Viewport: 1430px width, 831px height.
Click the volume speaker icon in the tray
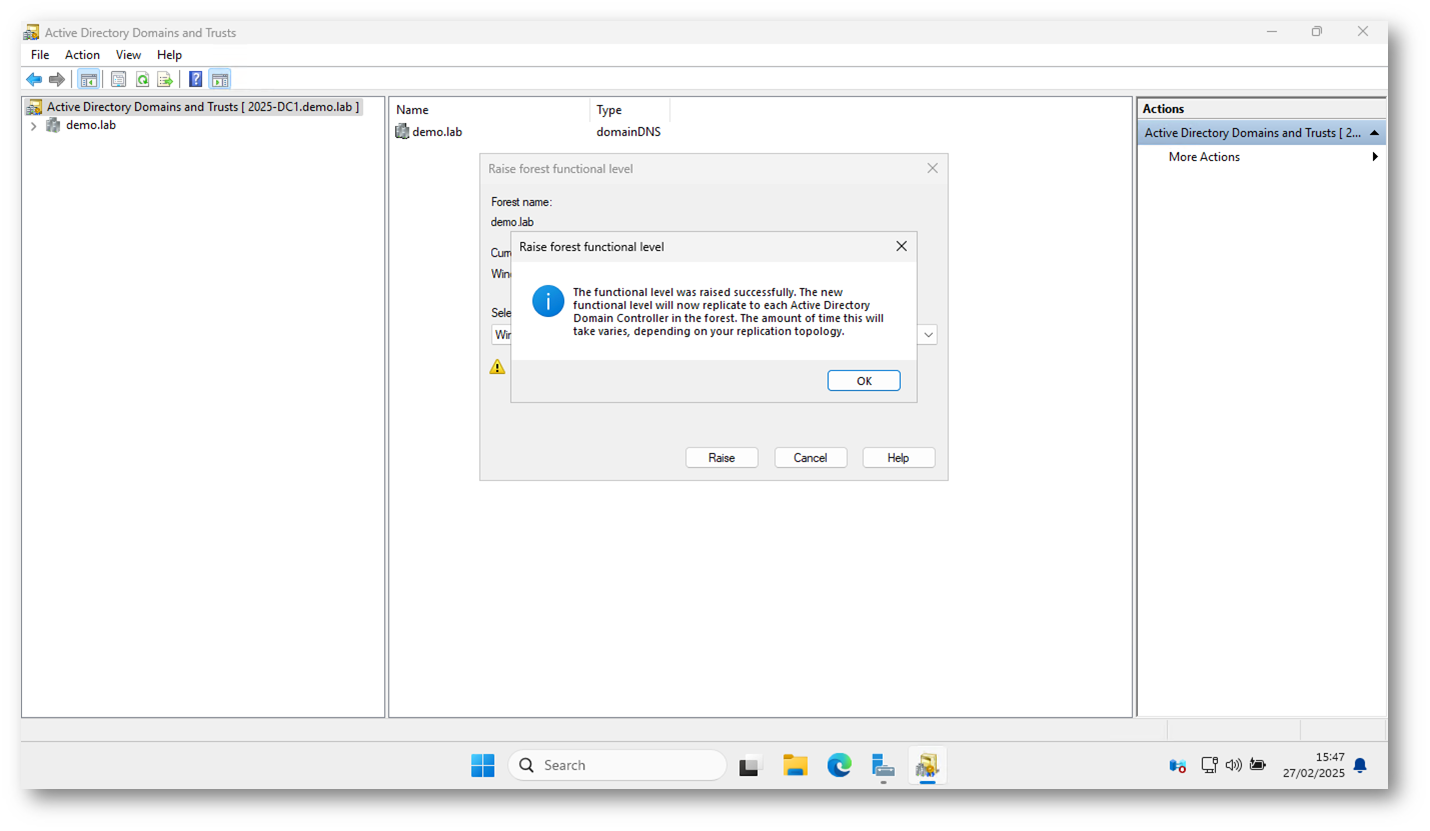(x=1233, y=765)
